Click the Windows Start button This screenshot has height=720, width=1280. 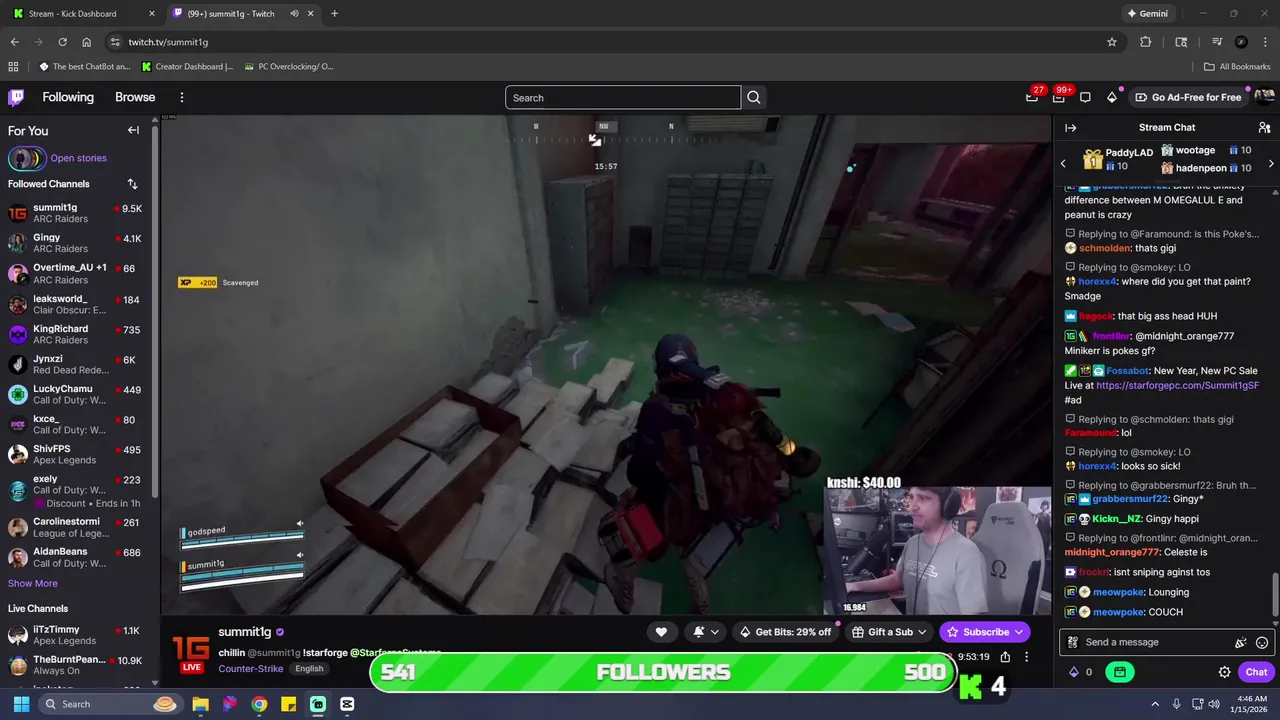tap(21, 704)
